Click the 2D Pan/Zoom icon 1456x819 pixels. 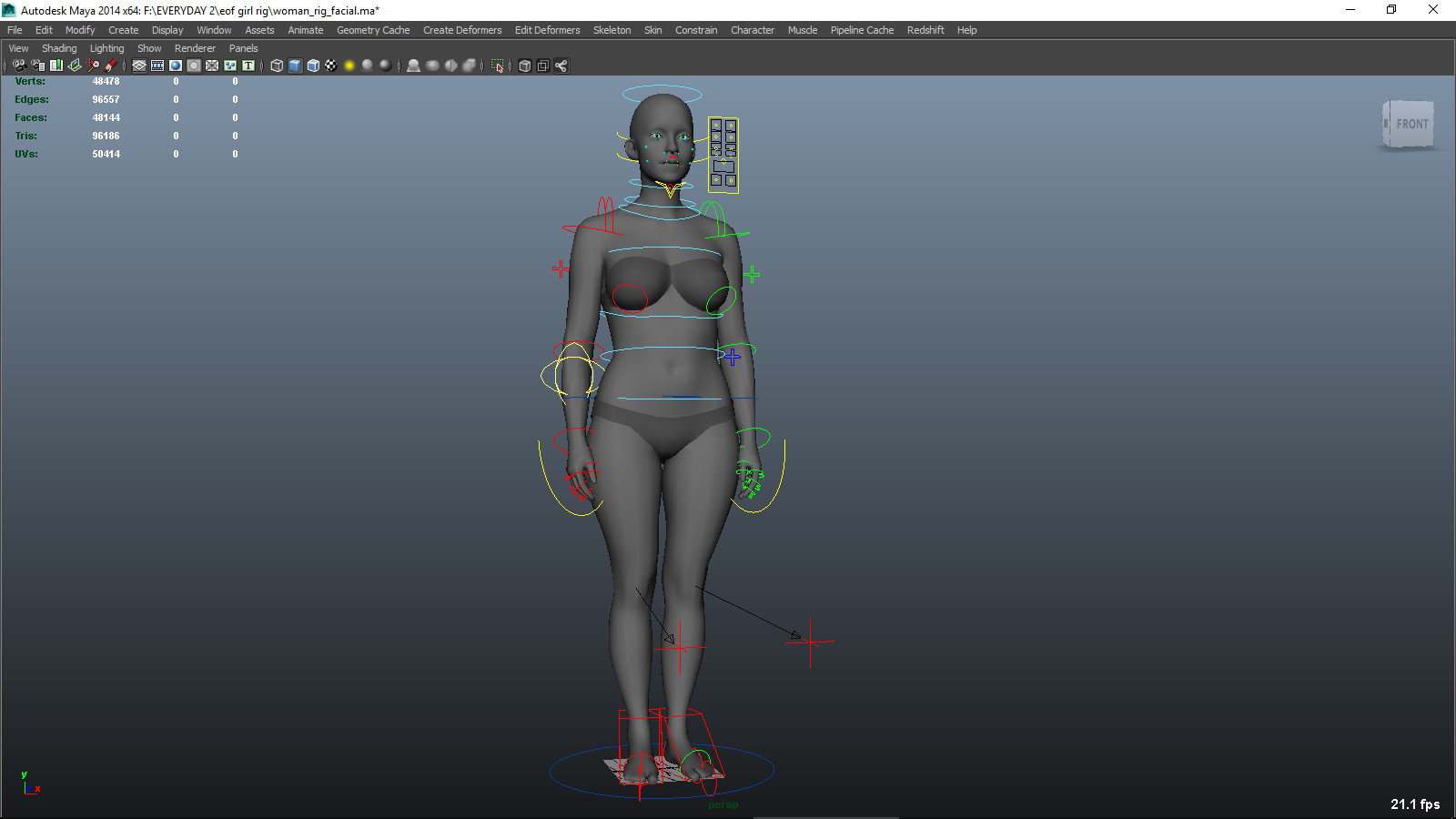coord(93,66)
